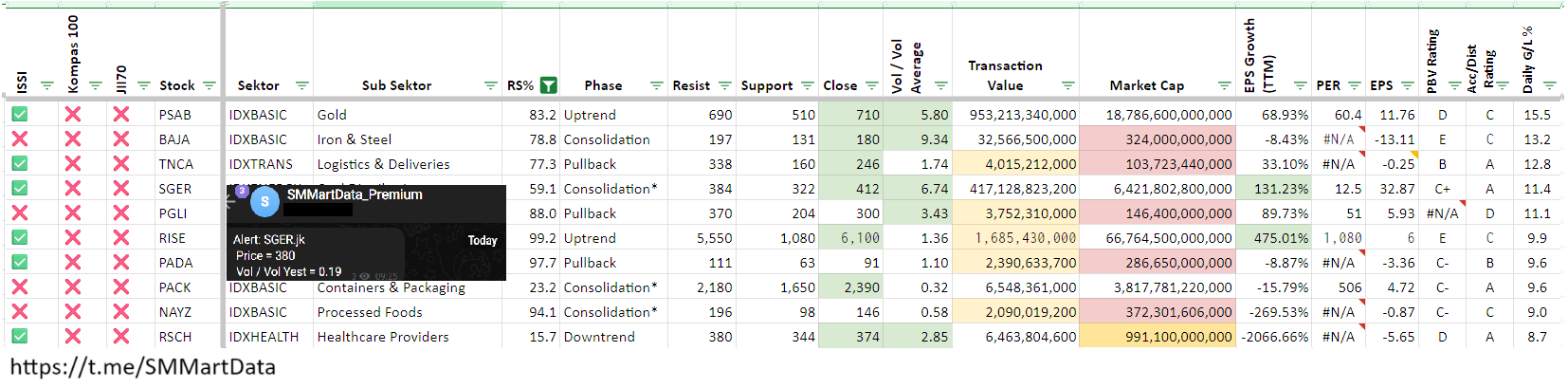
Task: Click the Transaction Value filter icon
Action: click(x=1067, y=85)
